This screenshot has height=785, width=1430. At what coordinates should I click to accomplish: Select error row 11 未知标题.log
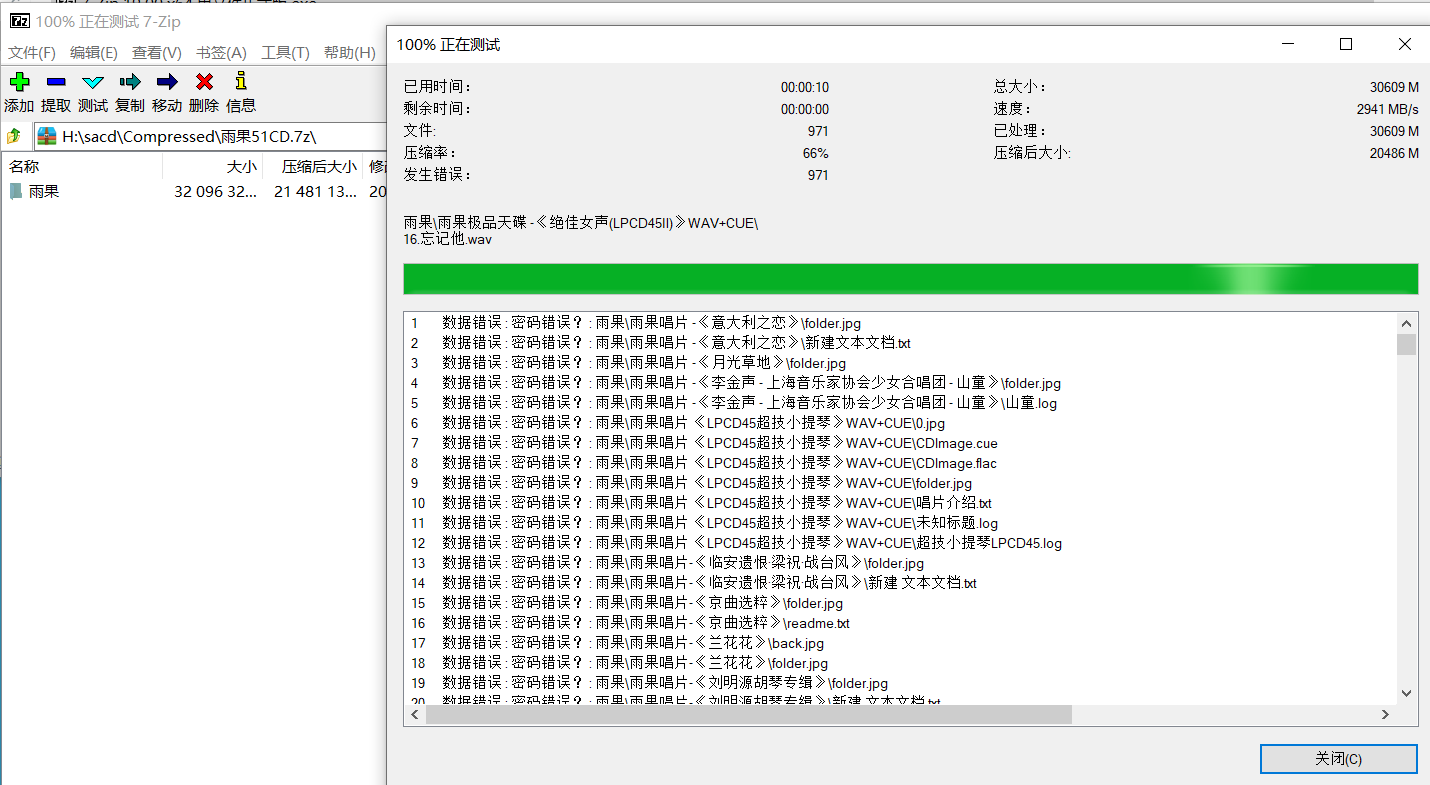click(900, 523)
